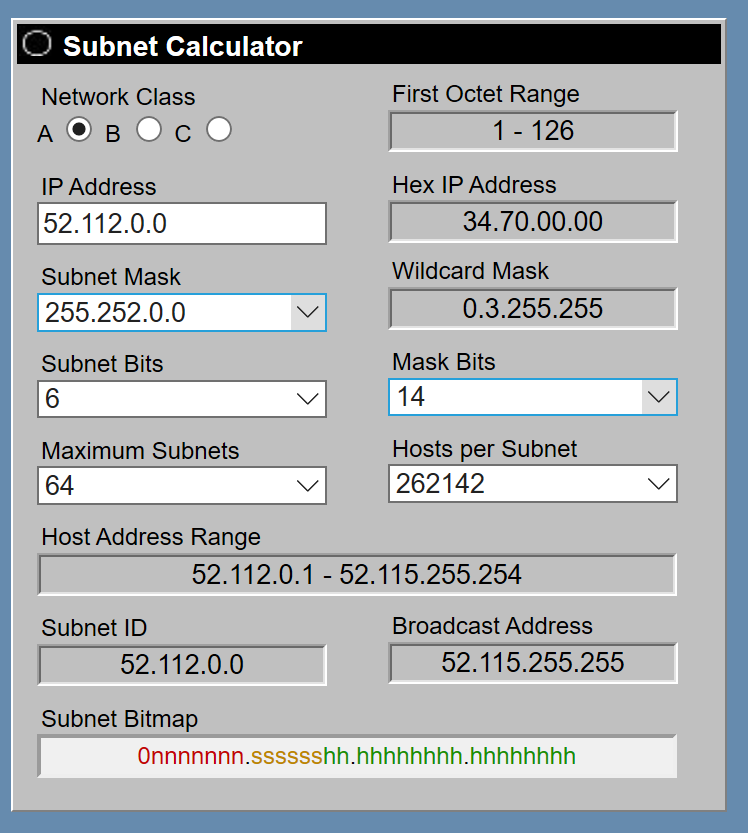Click the Hosts per Subnet label

tap(484, 449)
